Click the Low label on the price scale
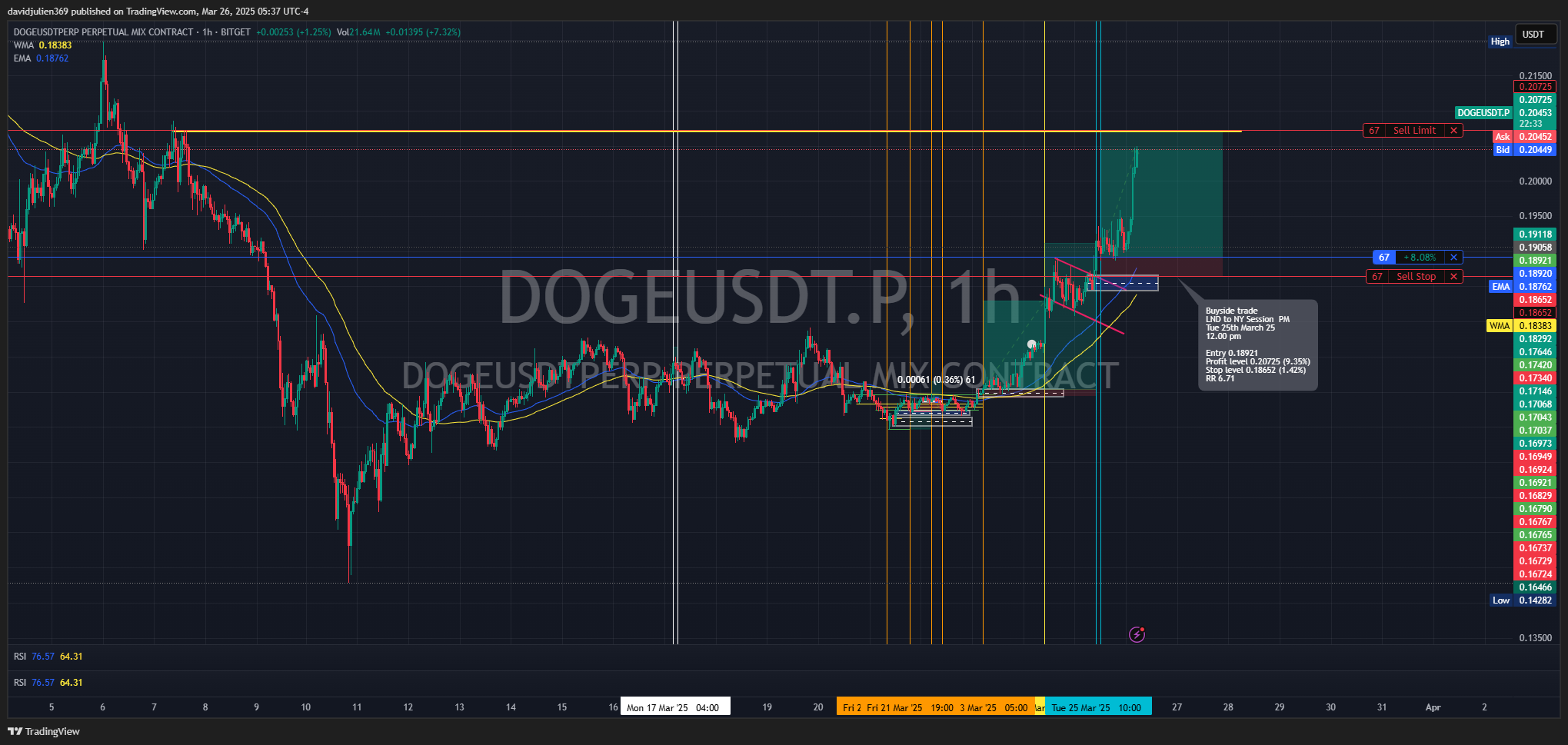Screen dimensions: 1568x745 pyautogui.click(x=1501, y=600)
